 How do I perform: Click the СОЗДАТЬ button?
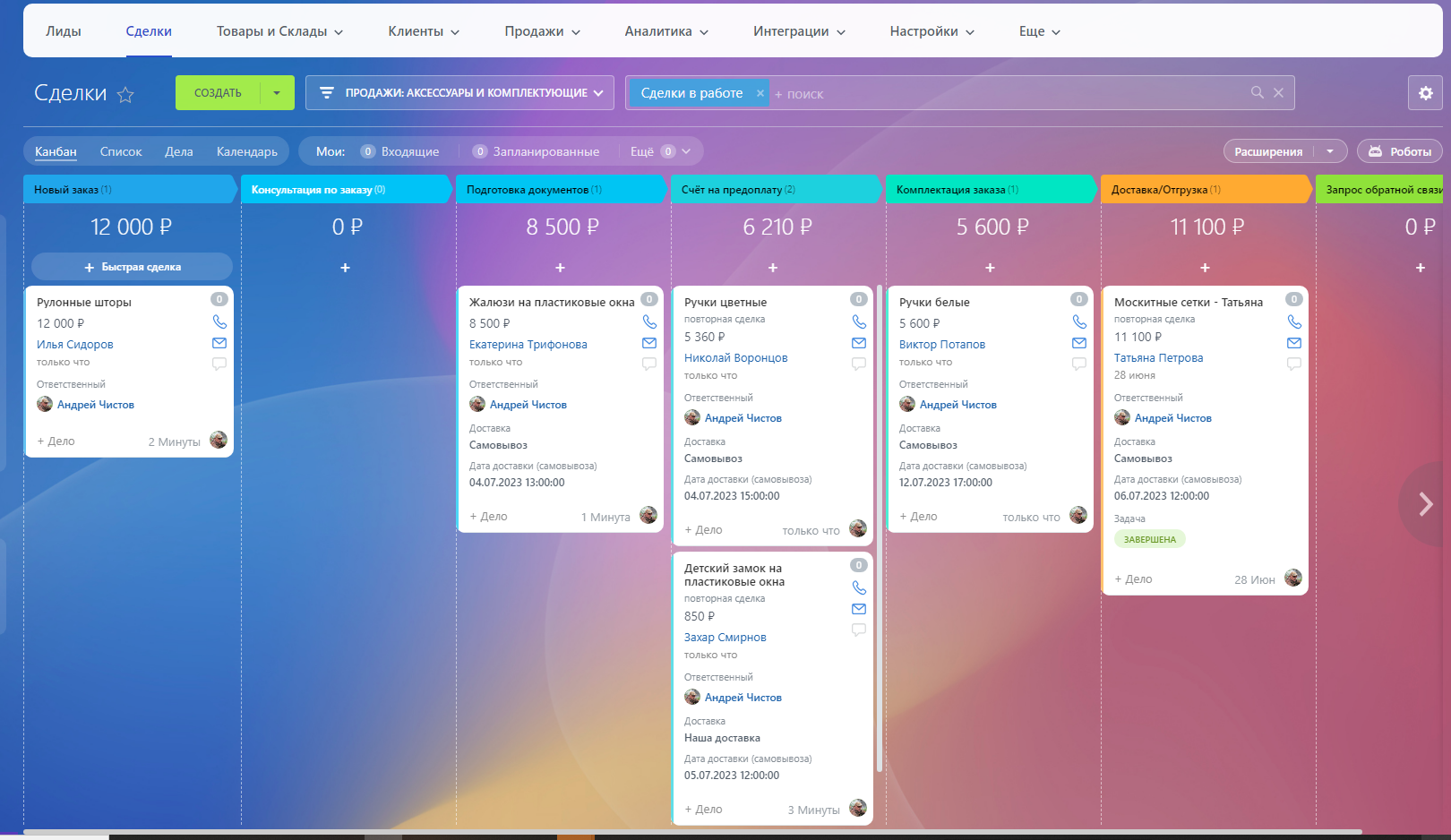point(218,93)
